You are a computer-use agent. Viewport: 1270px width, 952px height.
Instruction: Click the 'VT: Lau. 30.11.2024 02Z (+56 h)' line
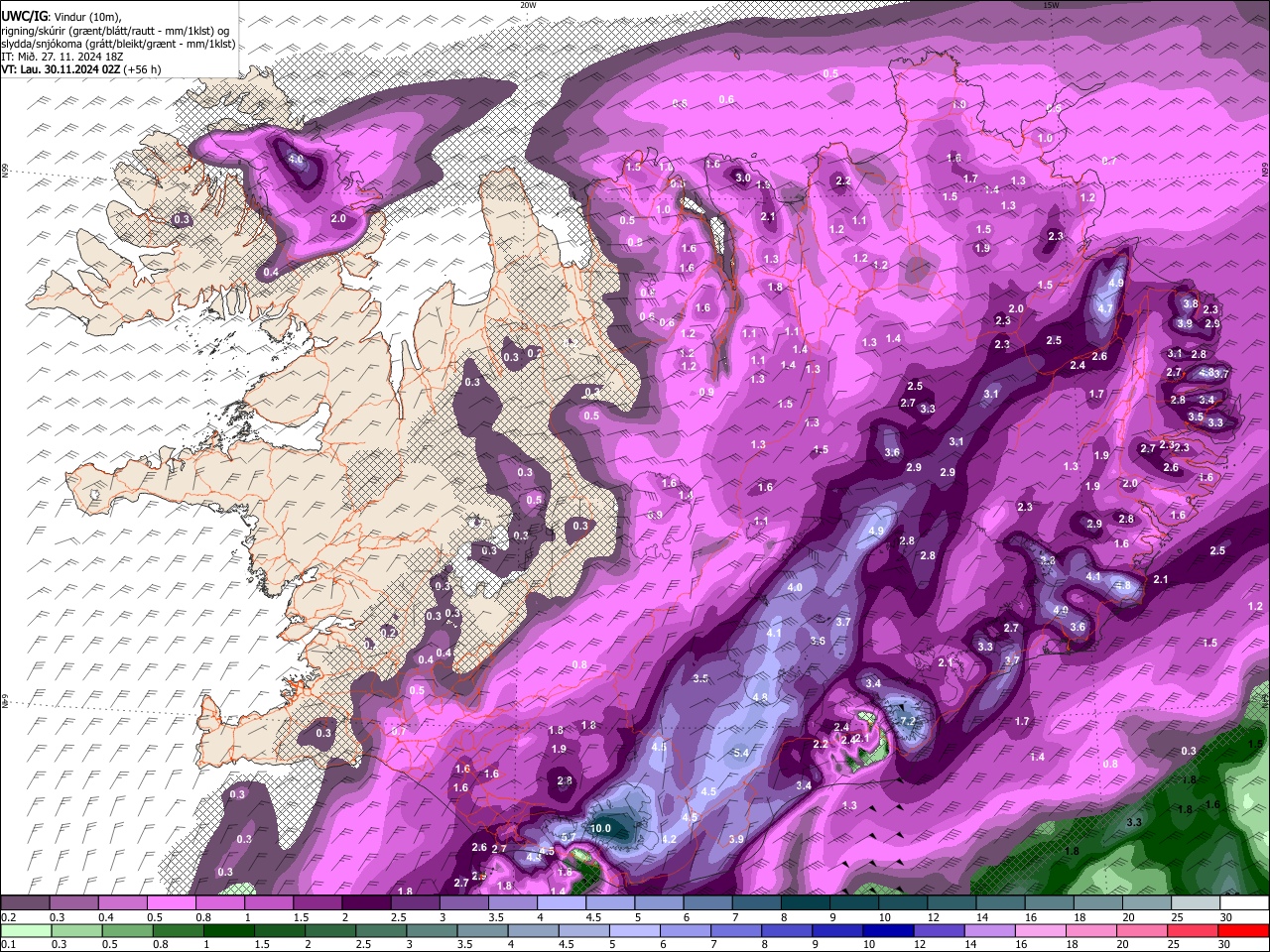coord(81,69)
